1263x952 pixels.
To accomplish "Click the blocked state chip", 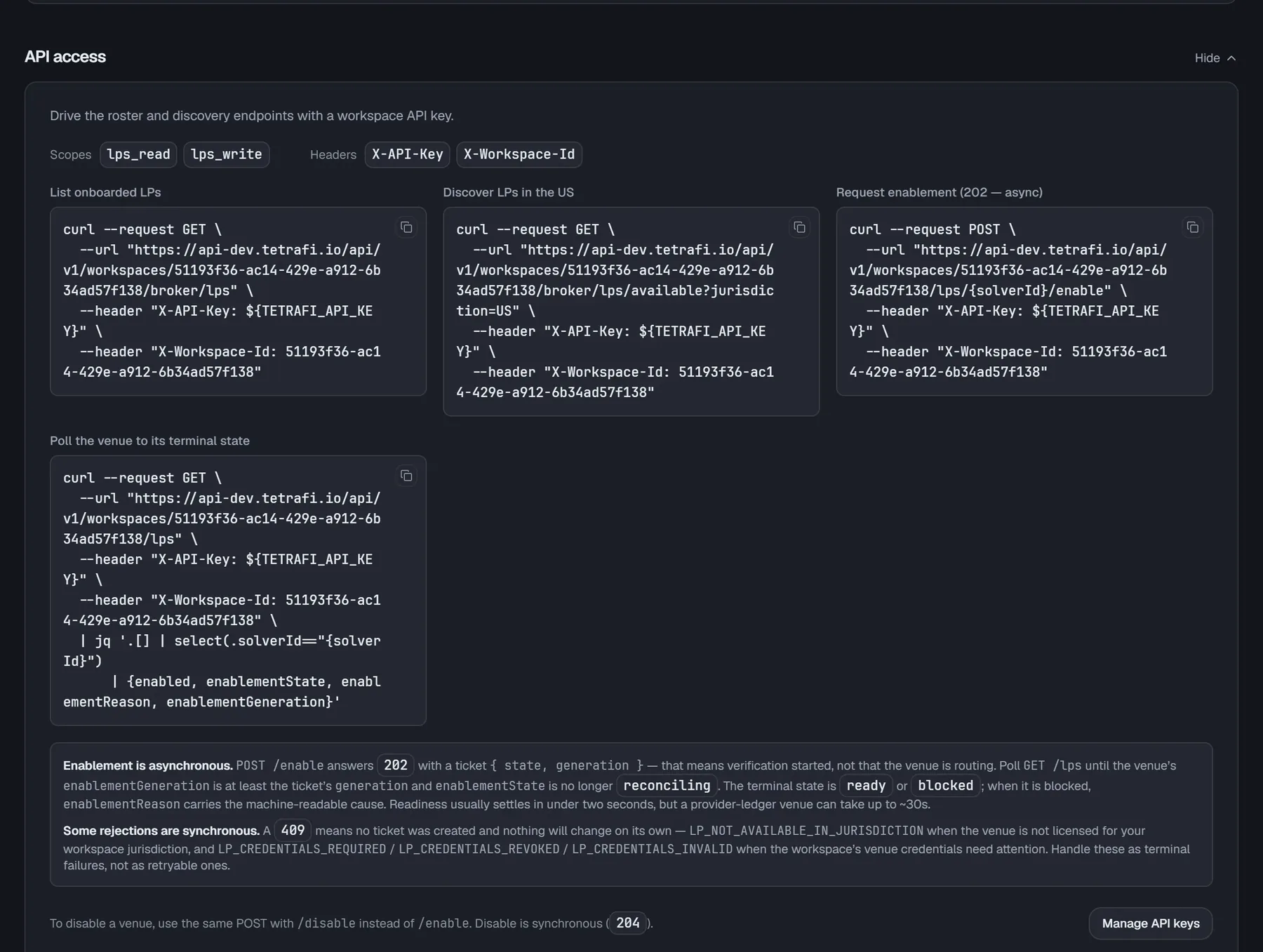I will point(946,786).
